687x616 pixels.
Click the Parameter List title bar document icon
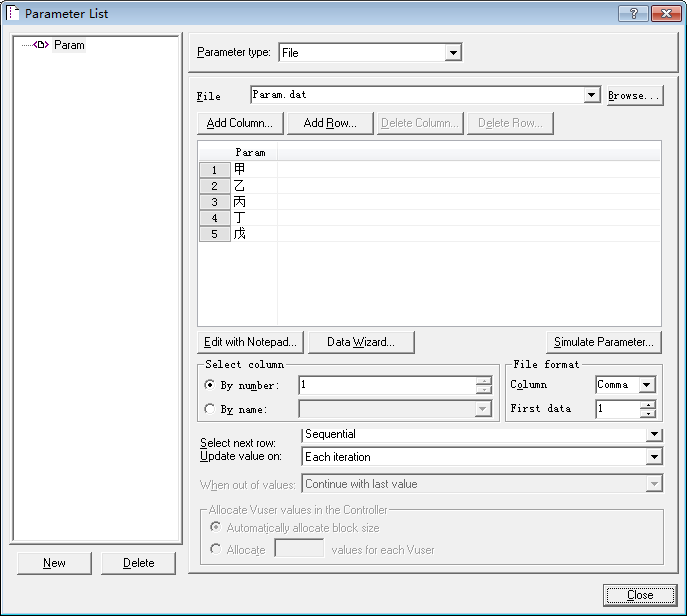12,13
